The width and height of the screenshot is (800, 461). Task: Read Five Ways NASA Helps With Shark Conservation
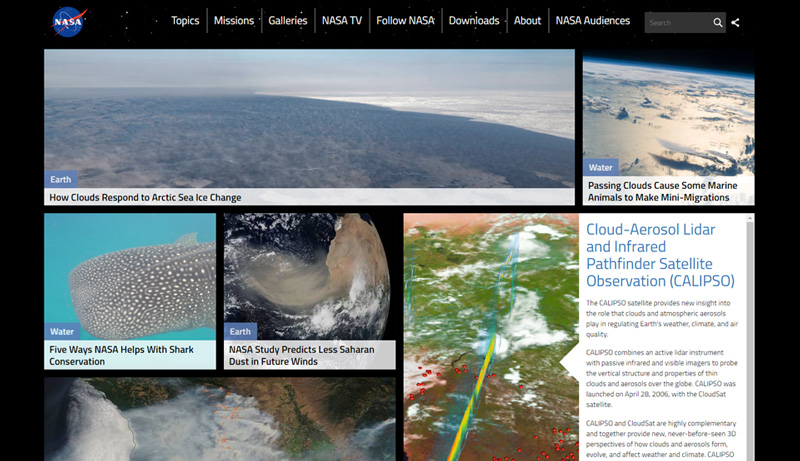(x=121, y=355)
